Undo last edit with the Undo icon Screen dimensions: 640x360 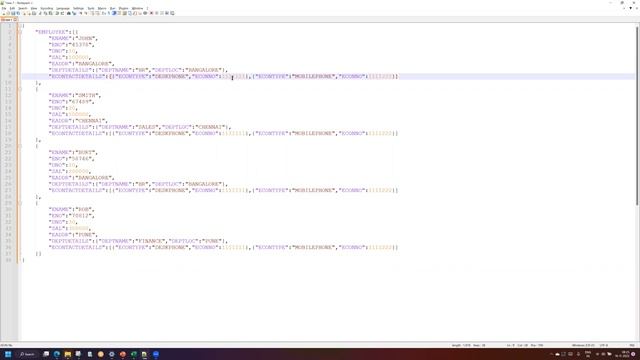click(57, 13)
